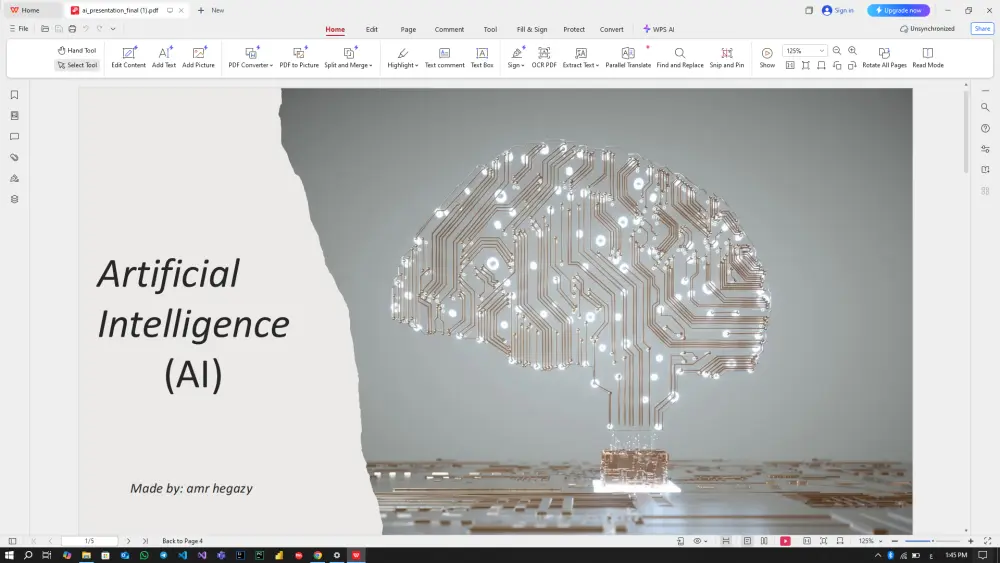Open WPS AI assistant
Image resolution: width=1000 pixels, height=563 pixels.
coord(659,29)
